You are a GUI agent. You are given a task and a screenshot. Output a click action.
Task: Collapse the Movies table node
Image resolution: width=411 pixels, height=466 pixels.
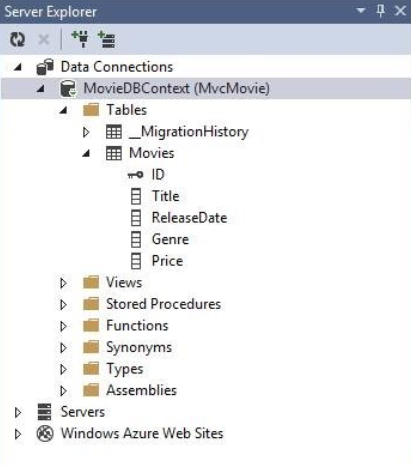point(86,154)
